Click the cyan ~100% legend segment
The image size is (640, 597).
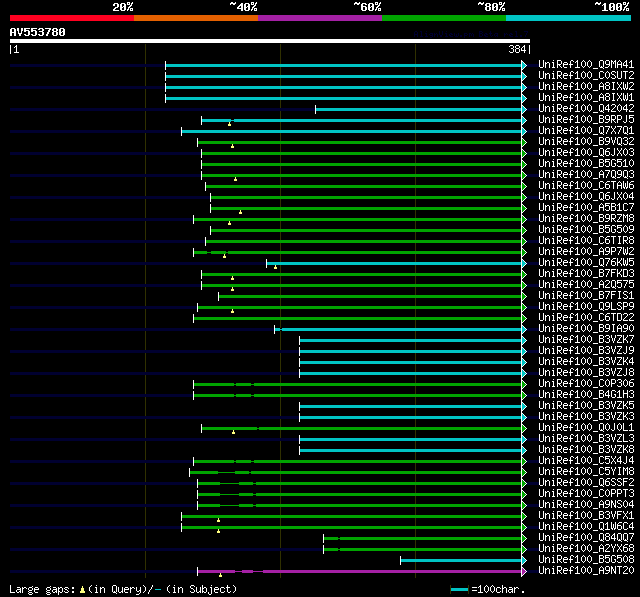(x=568, y=18)
